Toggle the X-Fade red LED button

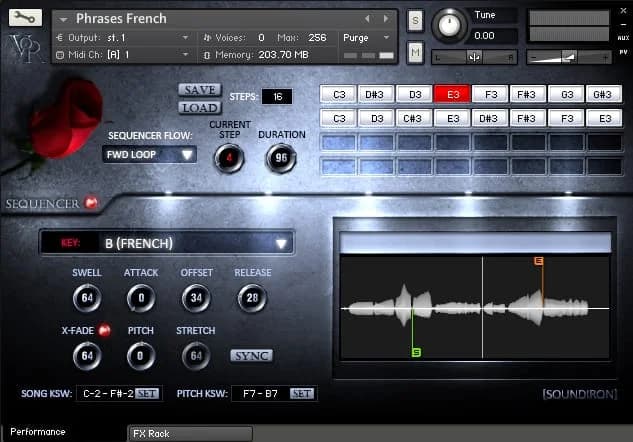pos(104,331)
